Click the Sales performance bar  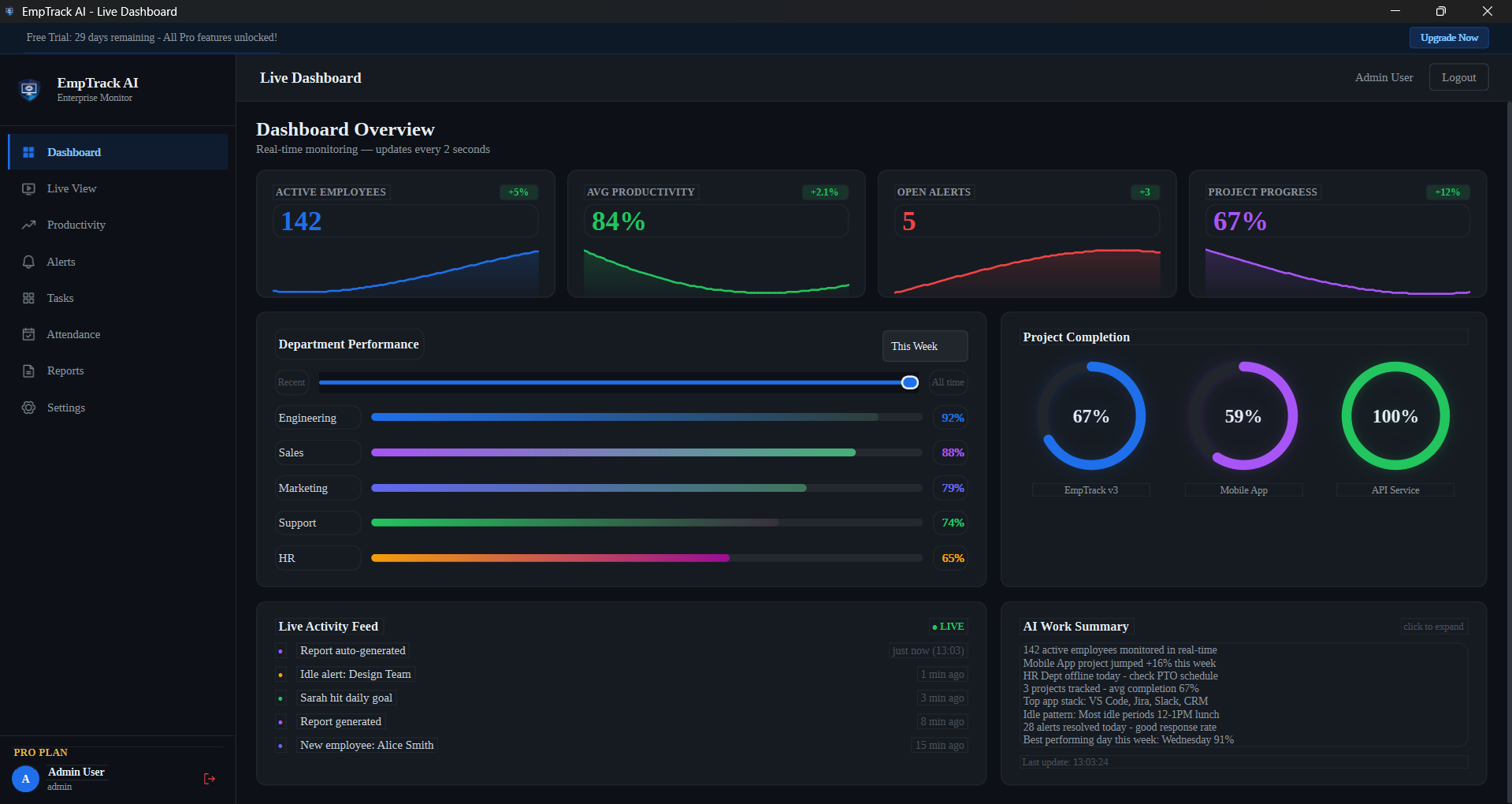[646, 452]
